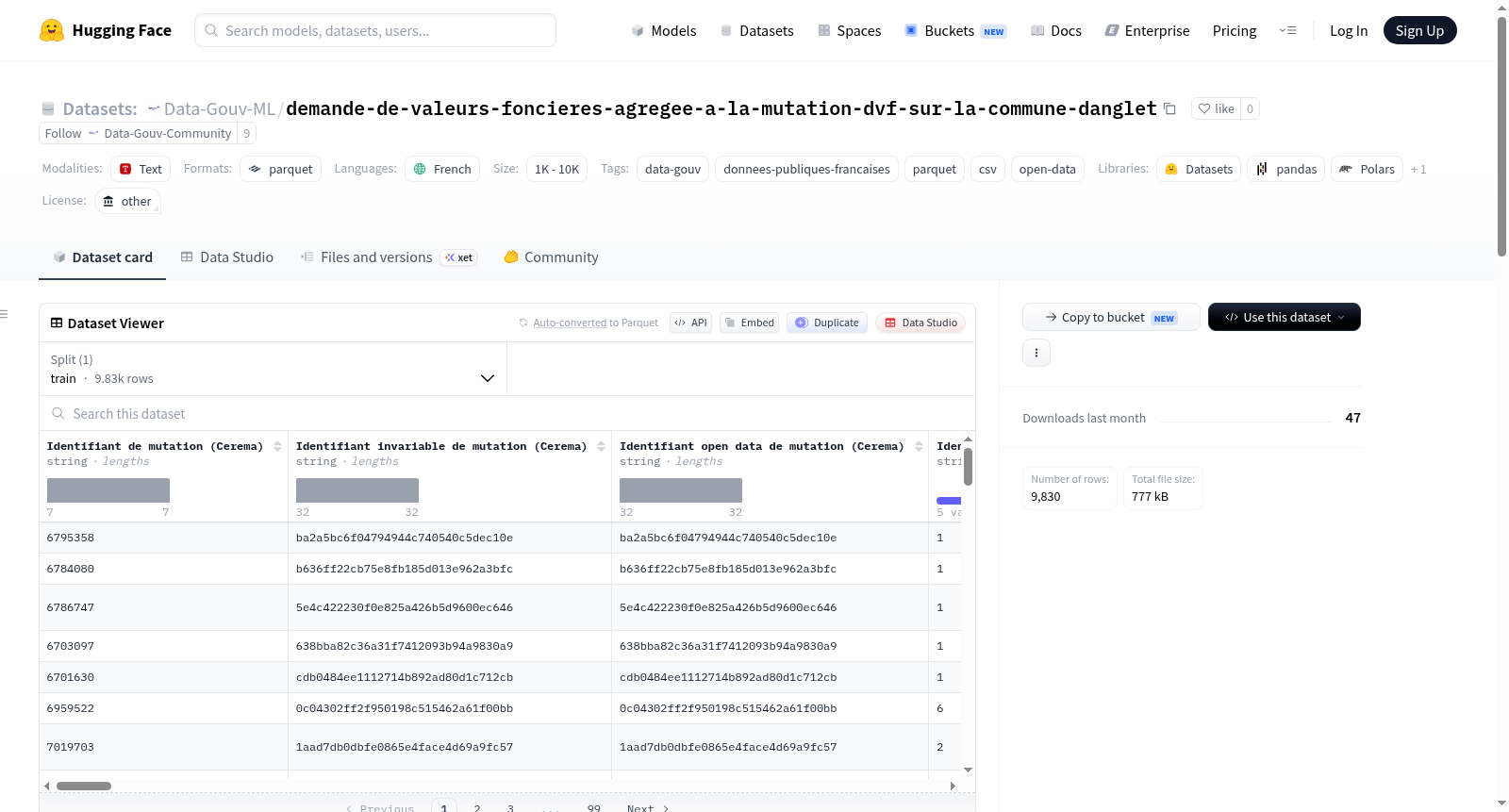Click the Identifiant open data histogram bar
Screen dimensions: 1509x812
tap(681, 490)
